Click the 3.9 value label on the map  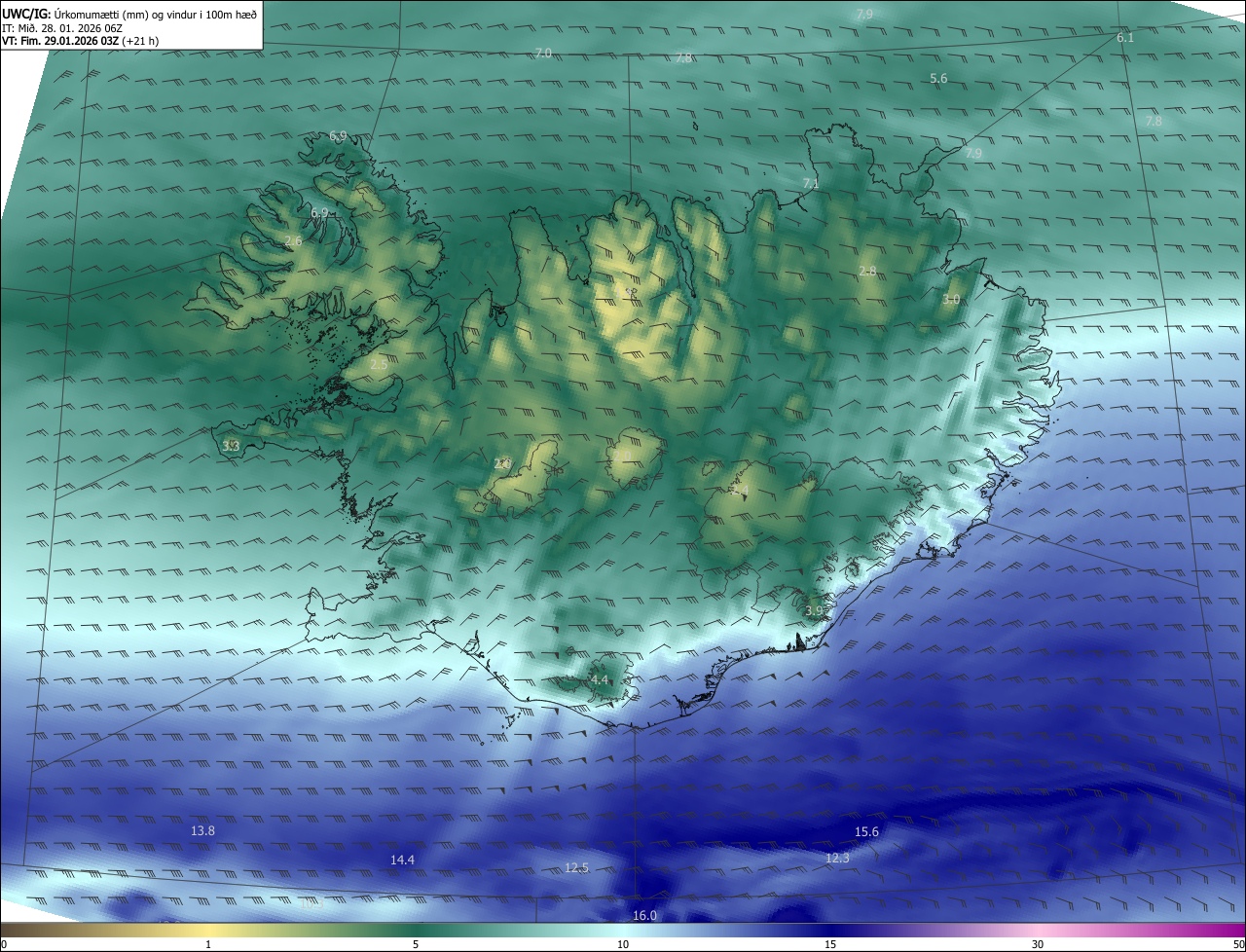coord(815,610)
